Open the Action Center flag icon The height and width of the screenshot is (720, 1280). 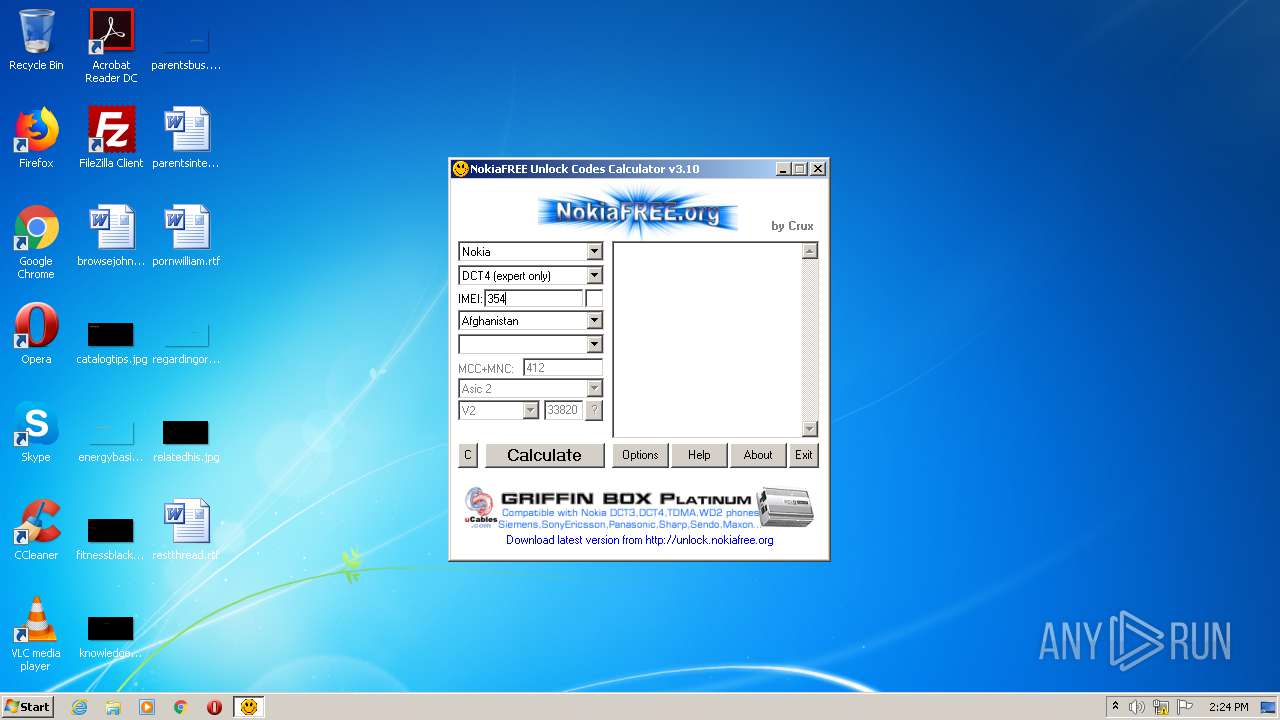1185,707
